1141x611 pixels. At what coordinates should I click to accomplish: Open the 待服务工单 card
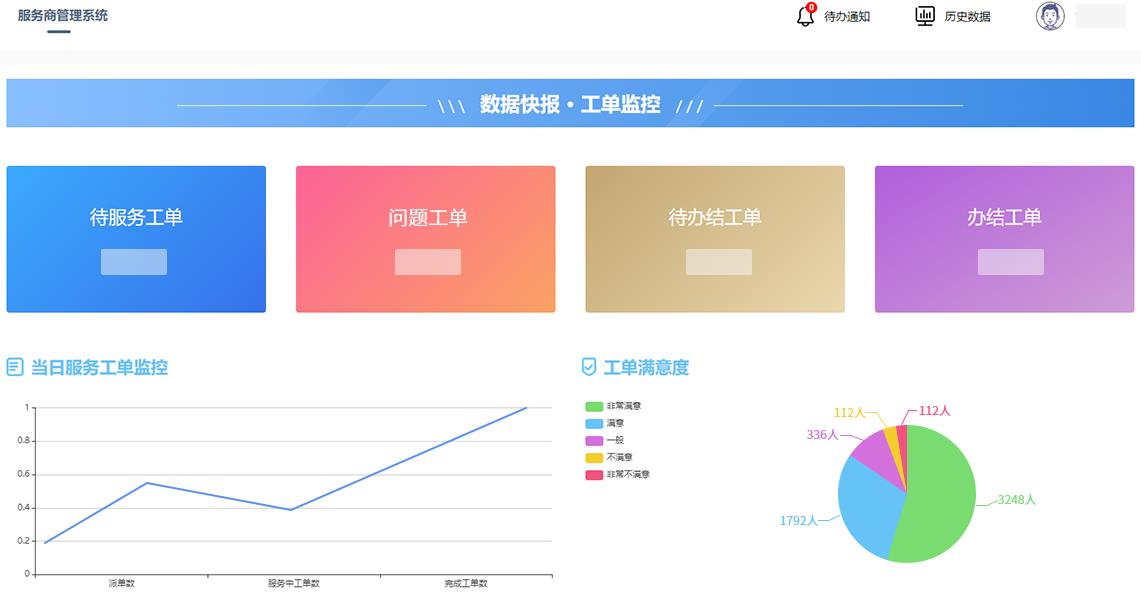pos(135,239)
